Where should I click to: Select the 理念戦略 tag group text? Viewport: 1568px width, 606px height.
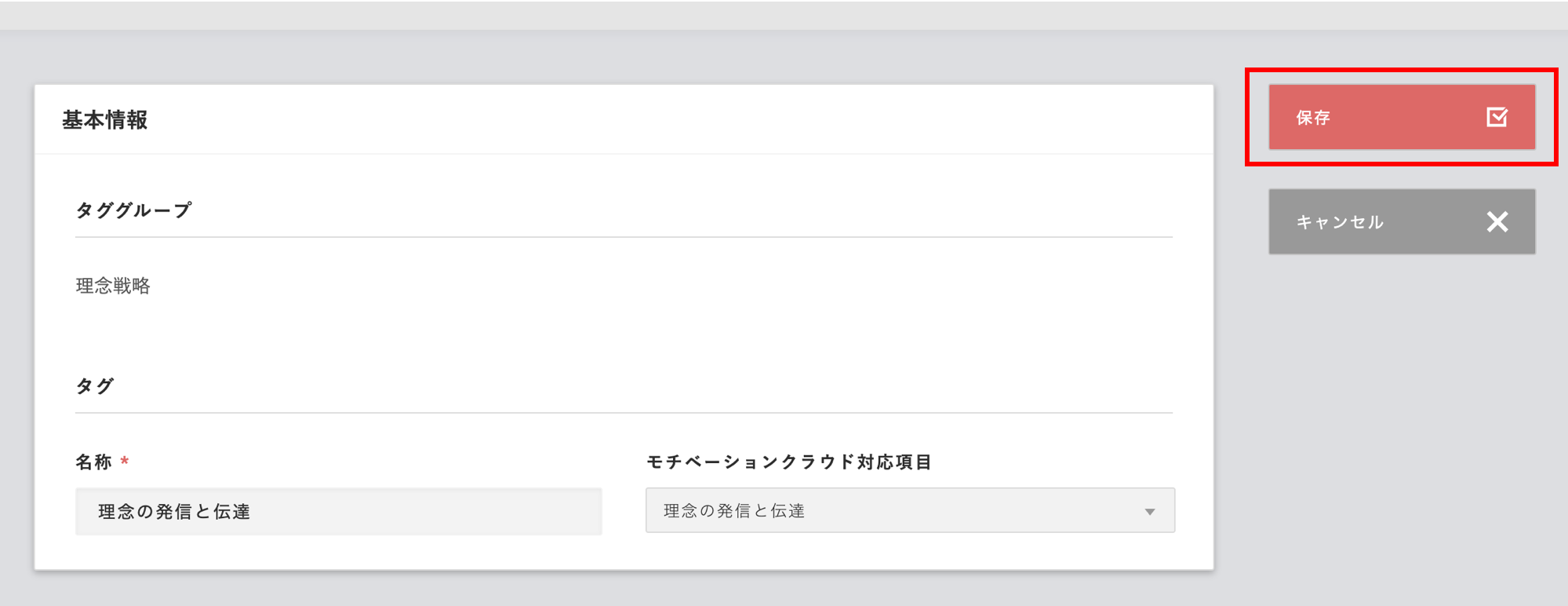click(x=113, y=286)
